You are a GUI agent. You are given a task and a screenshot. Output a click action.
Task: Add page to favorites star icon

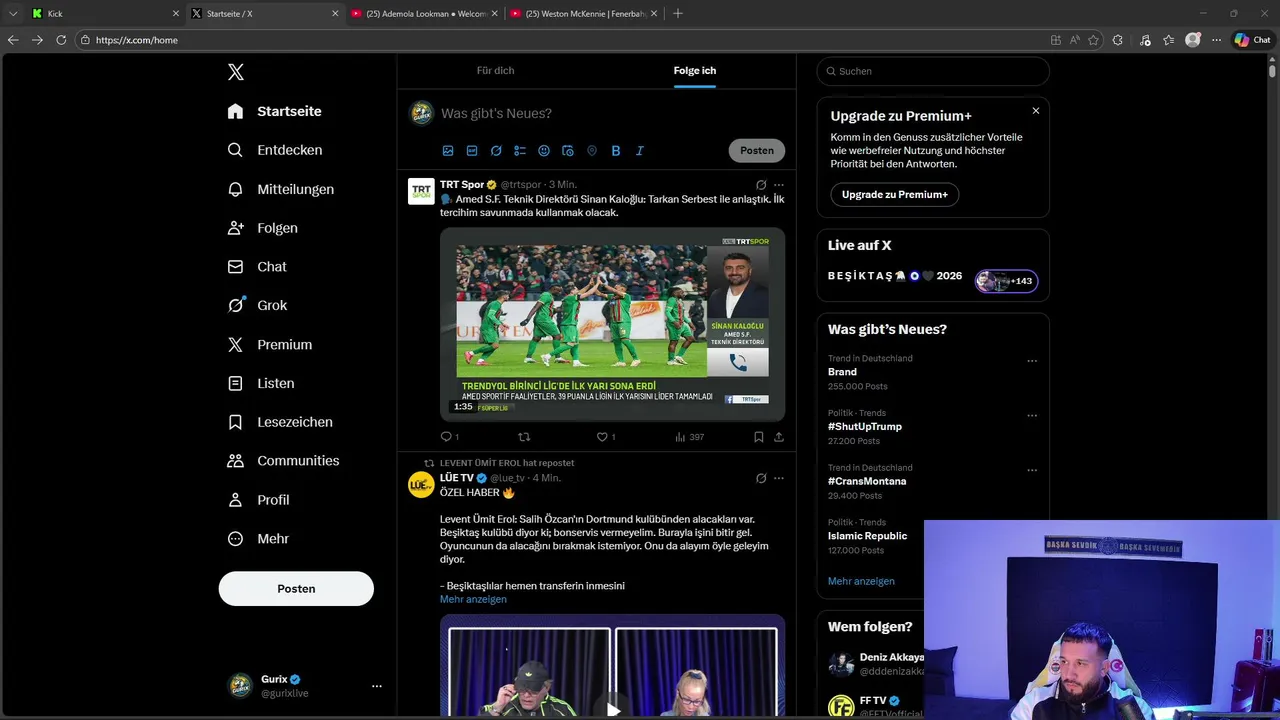(1093, 40)
